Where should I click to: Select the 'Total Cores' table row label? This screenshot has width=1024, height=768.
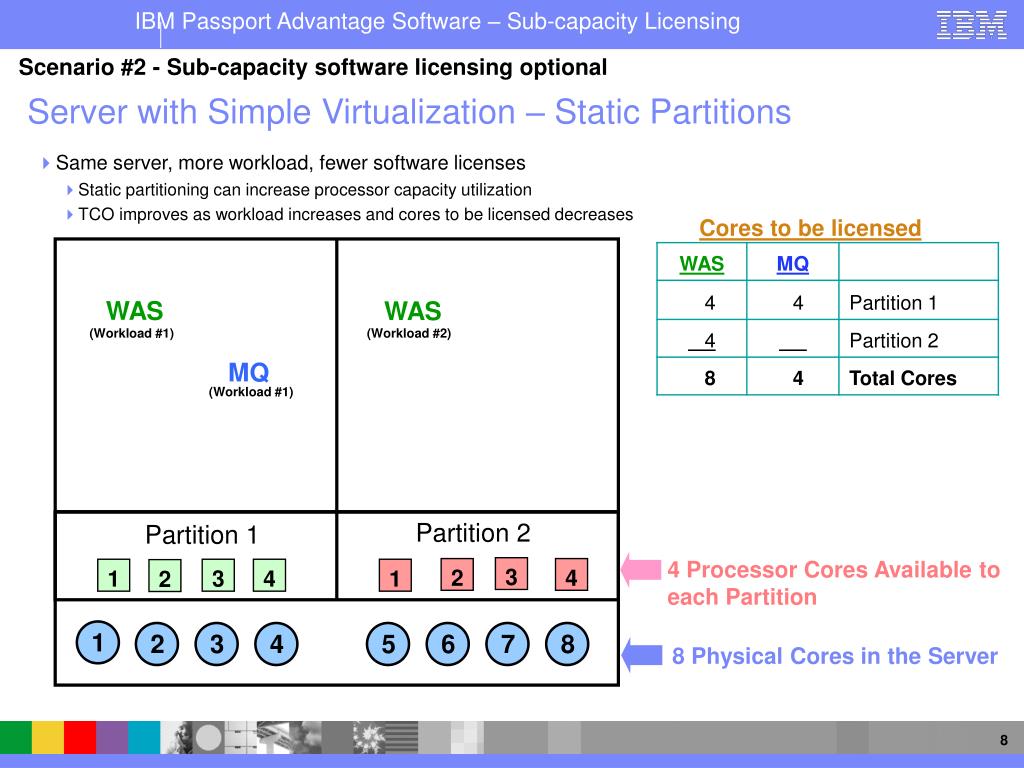click(903, 378)
